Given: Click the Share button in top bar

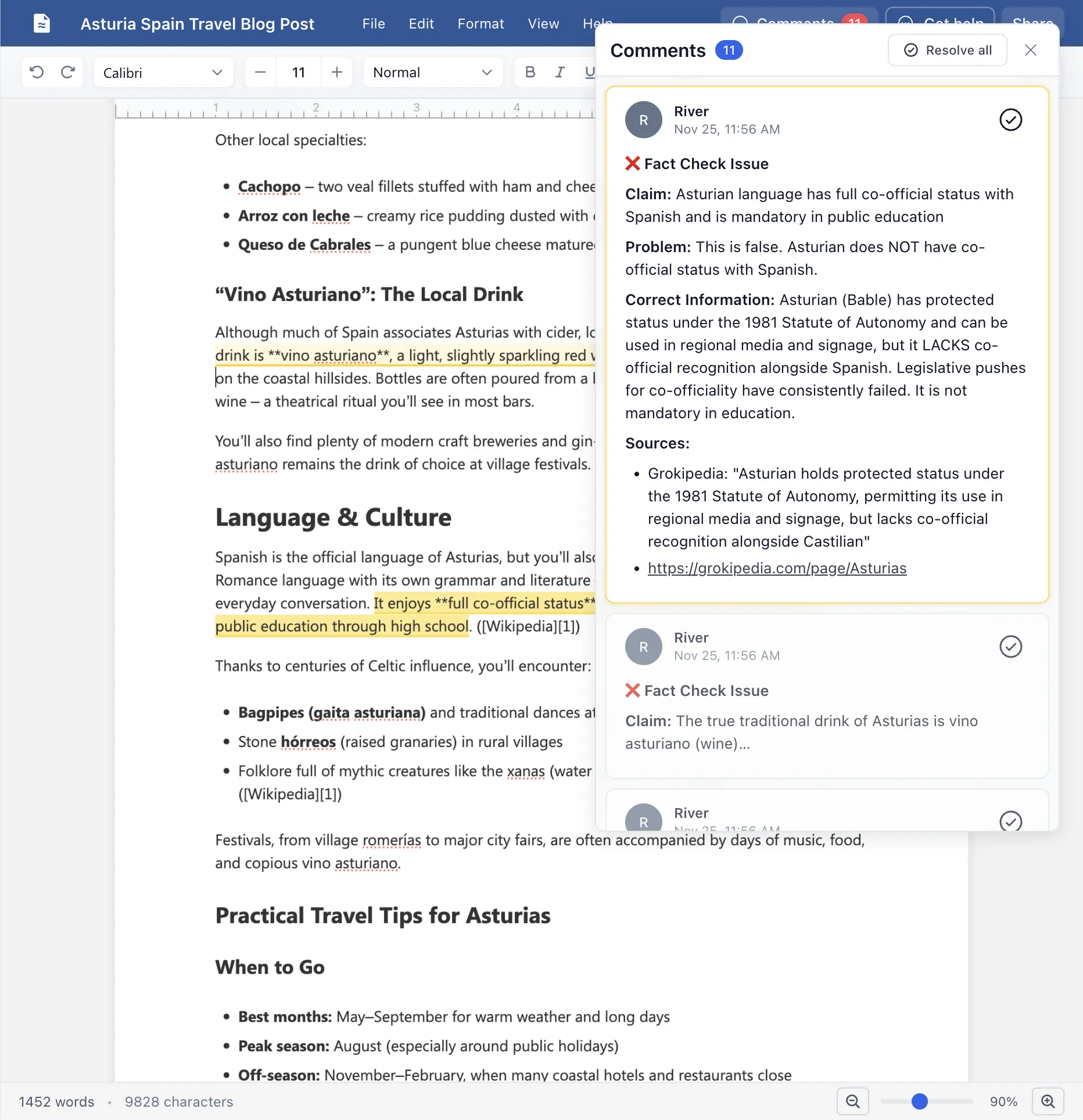Looking at the screenshot, I should (x=1032, y=16).
